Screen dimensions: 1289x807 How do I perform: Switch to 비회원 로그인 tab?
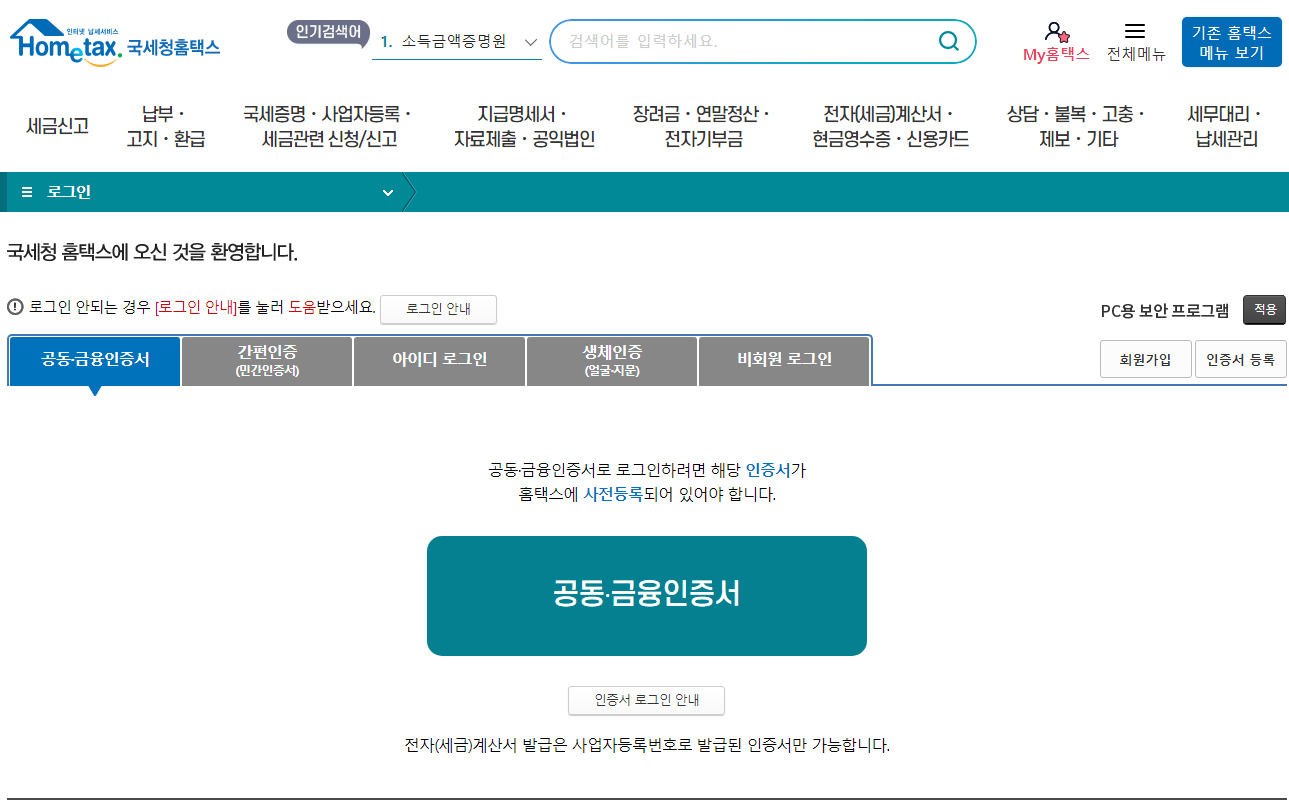coord(784,360)
